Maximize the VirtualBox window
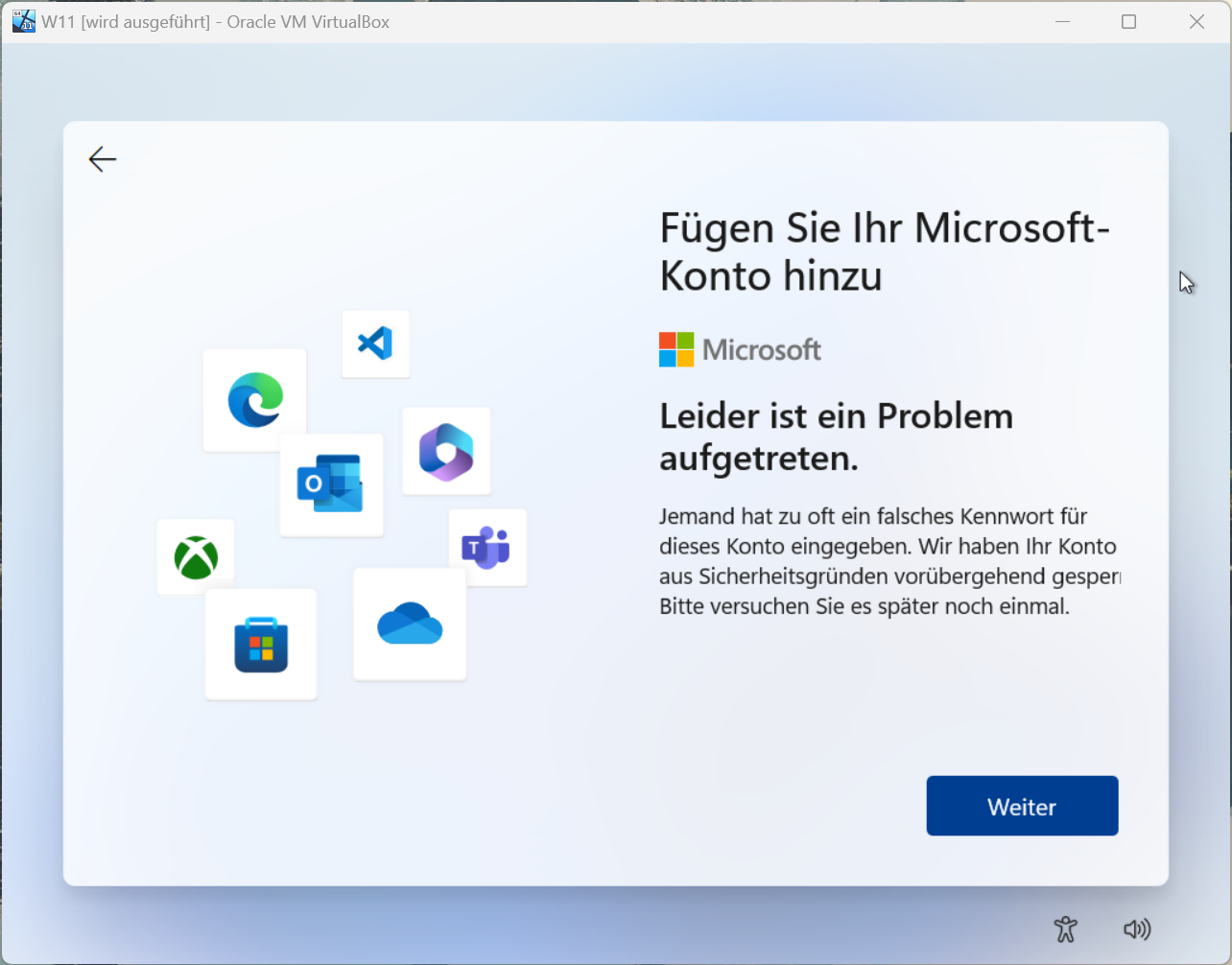Viewport: 1232px width, 965px height. [1129, 21]
